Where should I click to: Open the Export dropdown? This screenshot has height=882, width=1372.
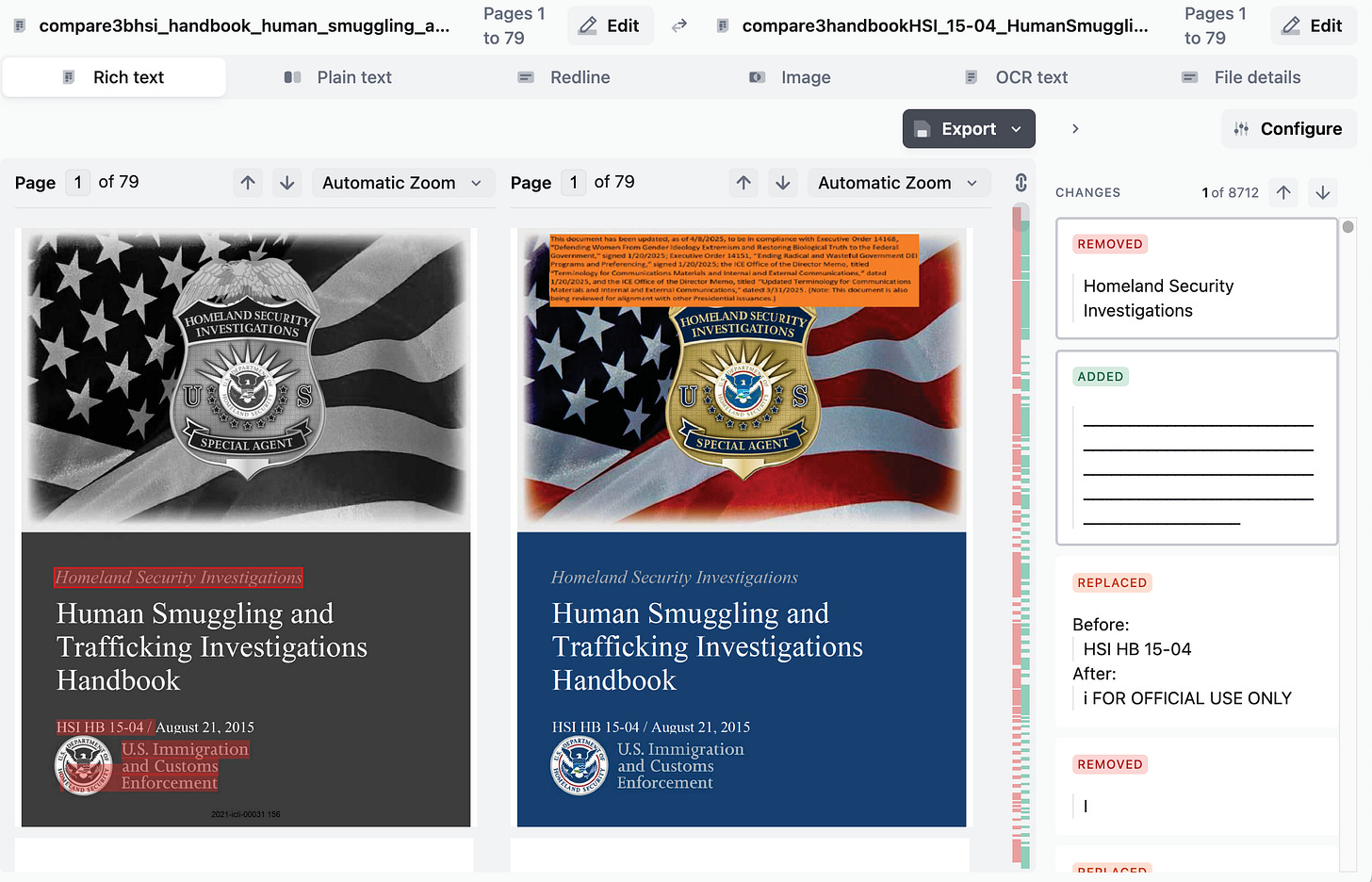tap(969, 129)
